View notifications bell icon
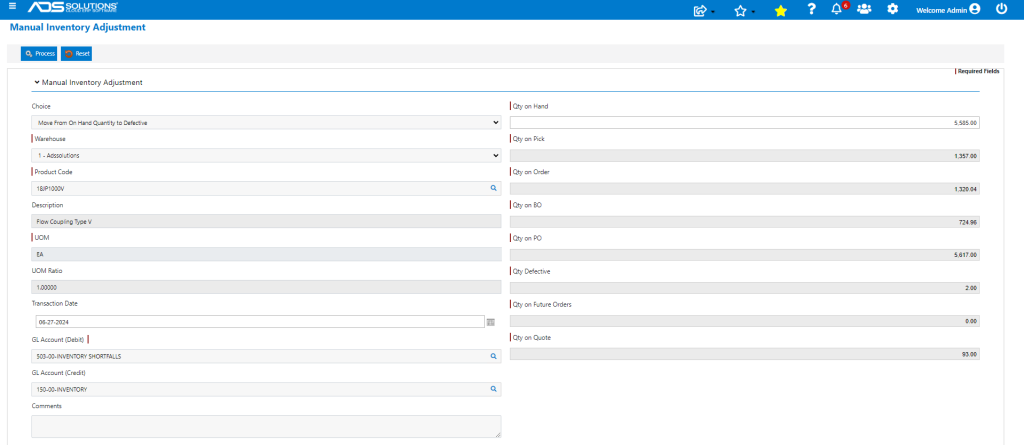This screenshot has width=1024, height=445. pyautogui.click(x=837, y=9)
